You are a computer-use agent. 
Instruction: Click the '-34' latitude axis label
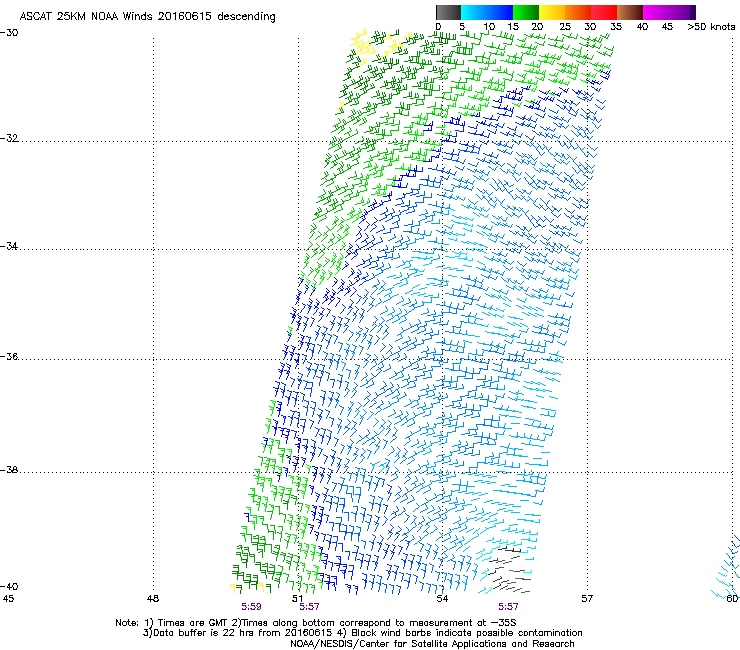tap(9, 246)
